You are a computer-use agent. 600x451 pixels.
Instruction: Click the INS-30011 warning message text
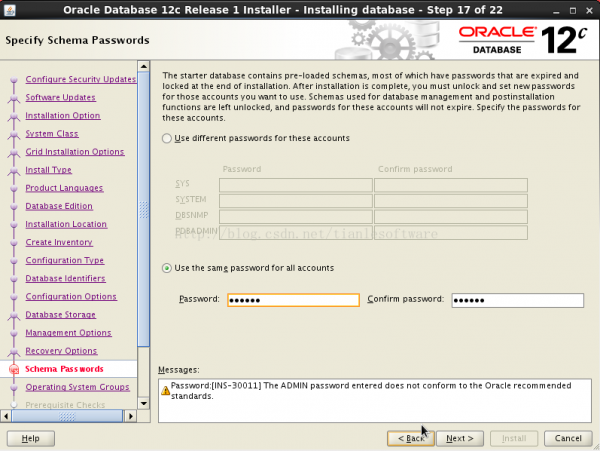pos(371,391)
